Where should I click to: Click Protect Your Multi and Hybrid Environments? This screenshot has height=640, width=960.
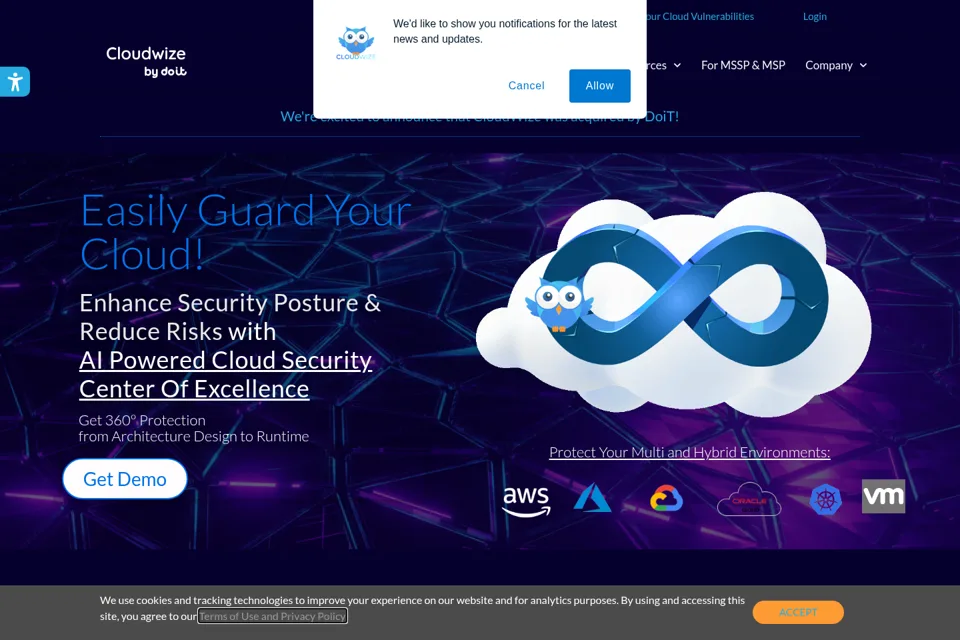click(689, 452)
